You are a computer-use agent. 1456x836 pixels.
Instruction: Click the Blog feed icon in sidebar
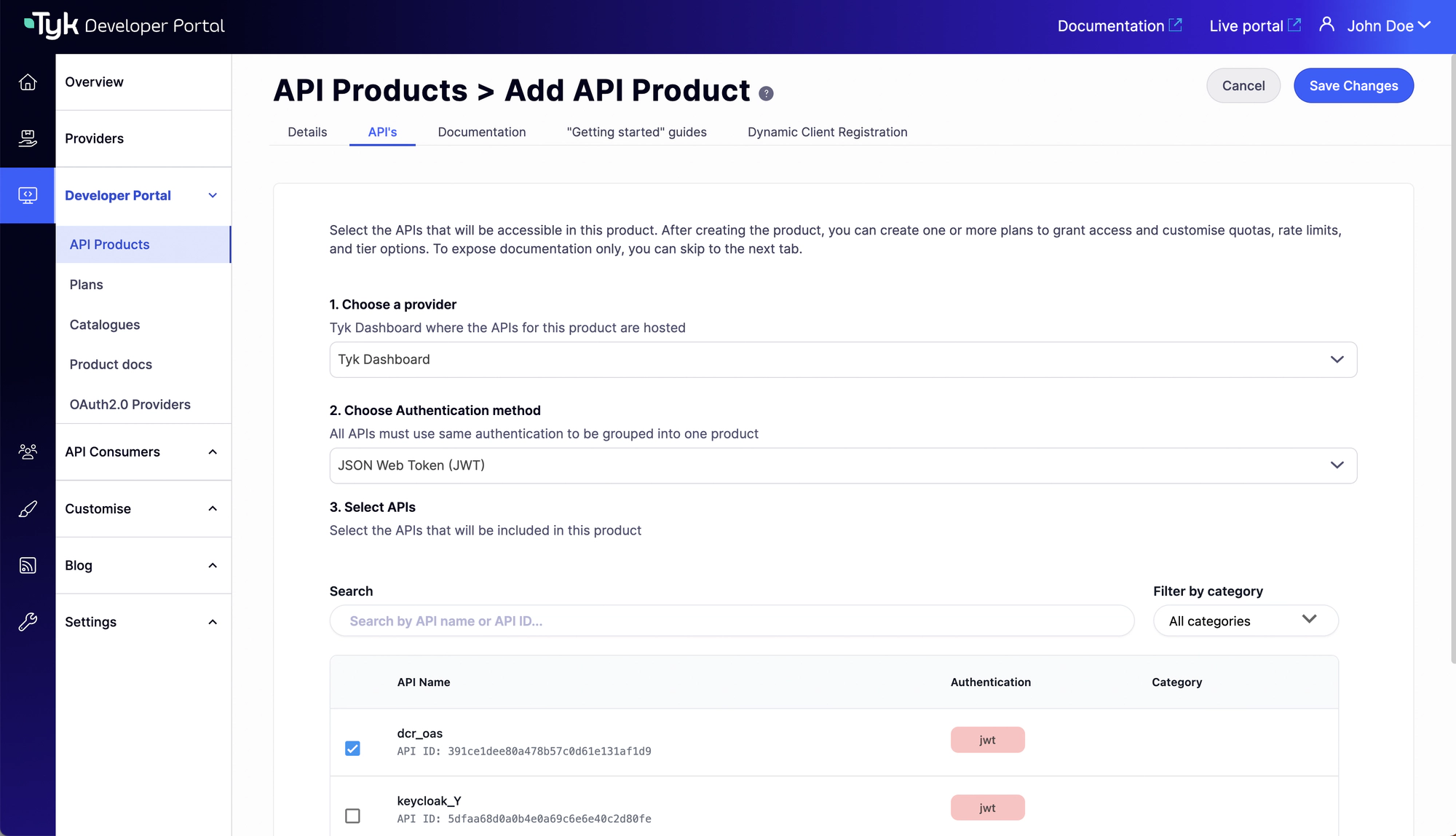click(28, 565)
